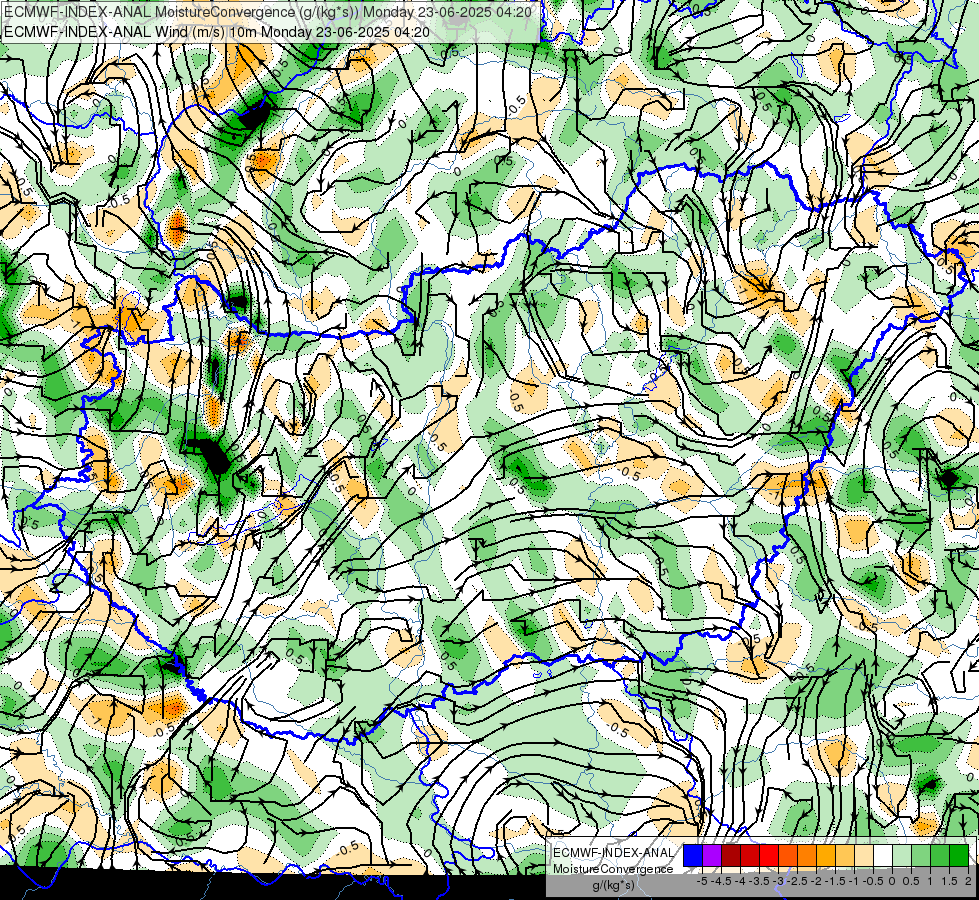Screen dimensions: 979x900
Task: Click the light orange swatch between -1.5 and -1
Action: tap(845, 856)
